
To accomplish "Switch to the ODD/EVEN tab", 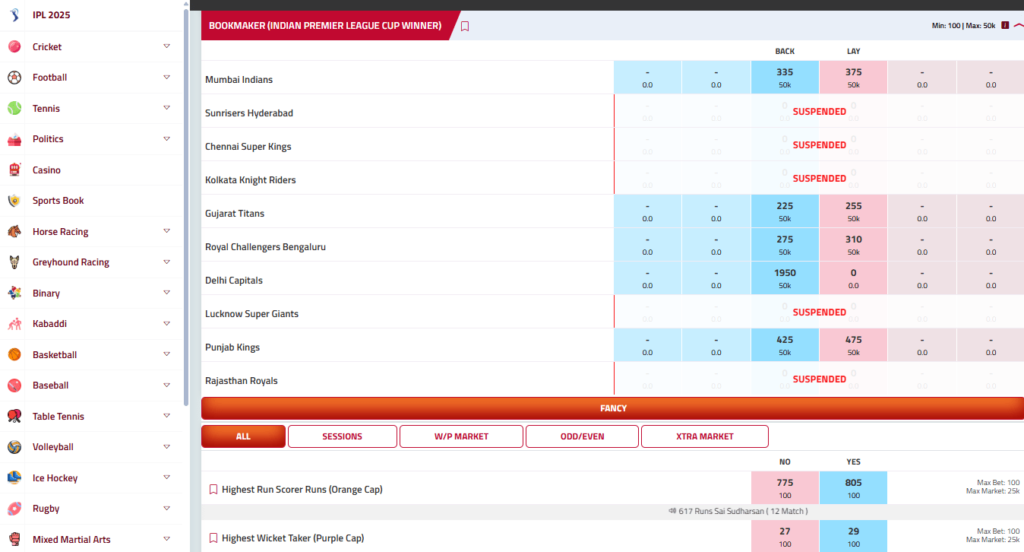I will tap(582, 436).
